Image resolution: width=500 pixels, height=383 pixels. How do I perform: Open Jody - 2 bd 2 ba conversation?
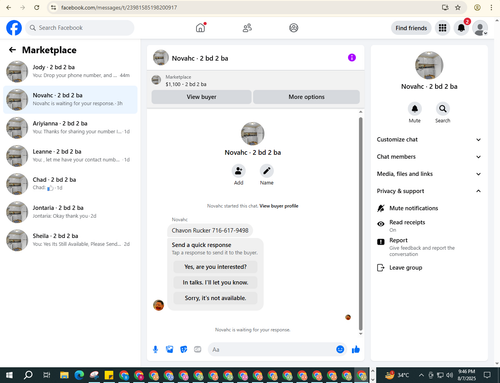click(x=70, y=71)
